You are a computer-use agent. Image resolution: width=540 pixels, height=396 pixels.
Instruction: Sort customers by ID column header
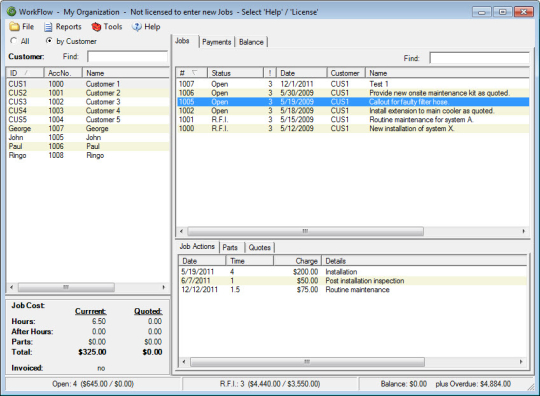(x=25, y=73)
